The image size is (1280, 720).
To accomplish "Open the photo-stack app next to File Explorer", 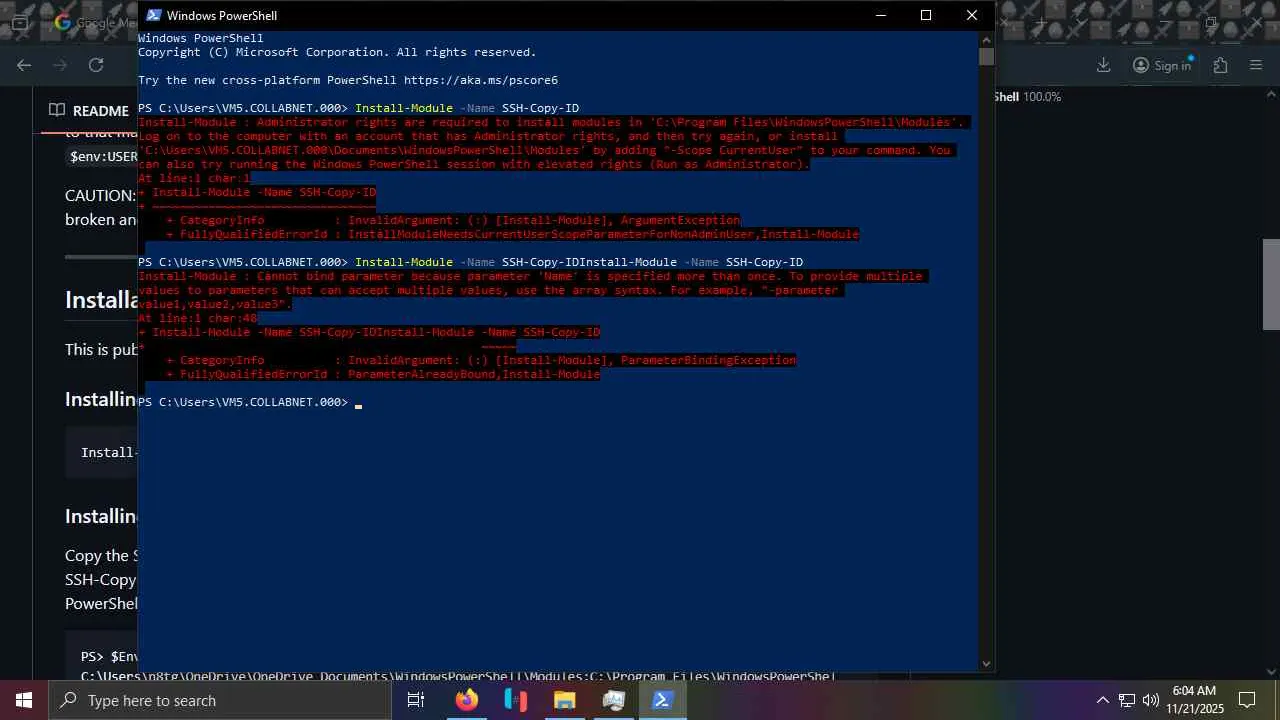I will pyautogui.click(x=614, y=700).
